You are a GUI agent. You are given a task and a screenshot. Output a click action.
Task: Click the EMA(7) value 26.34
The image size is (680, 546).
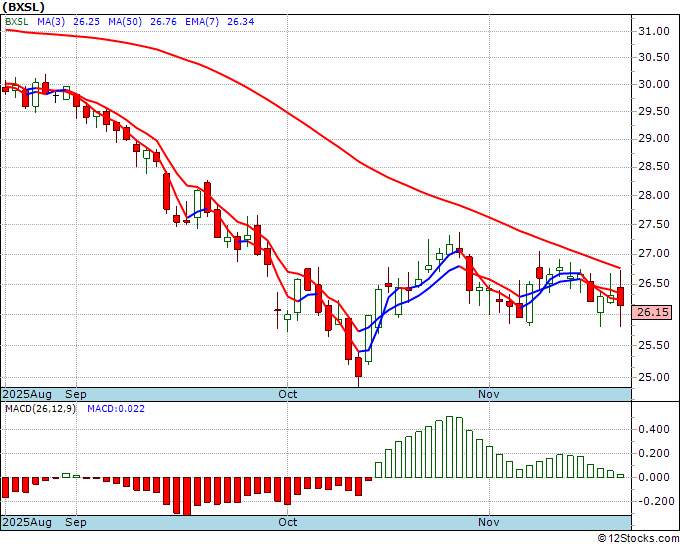tap(240, 22)
